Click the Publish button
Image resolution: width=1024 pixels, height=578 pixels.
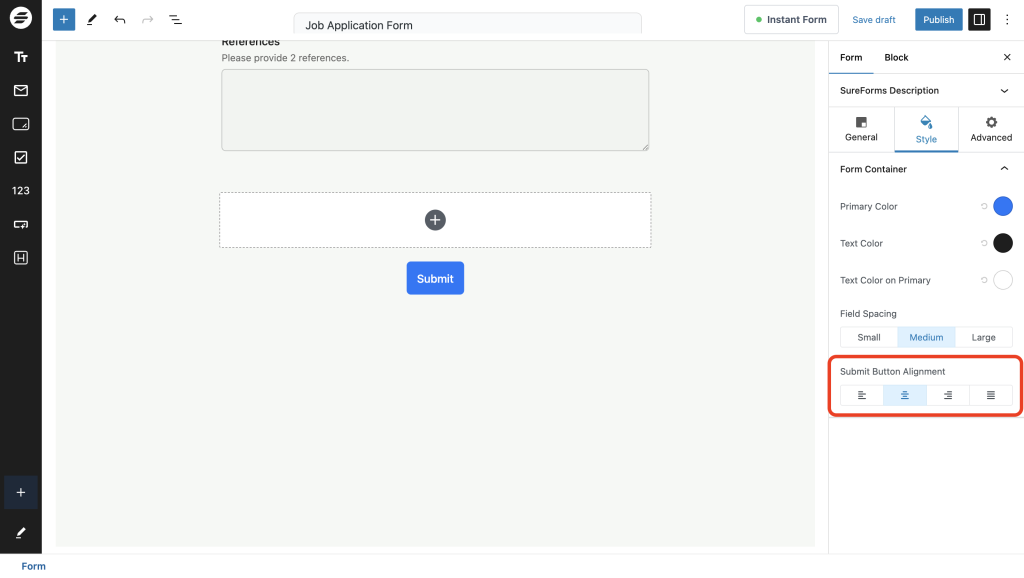coord(938,19)
